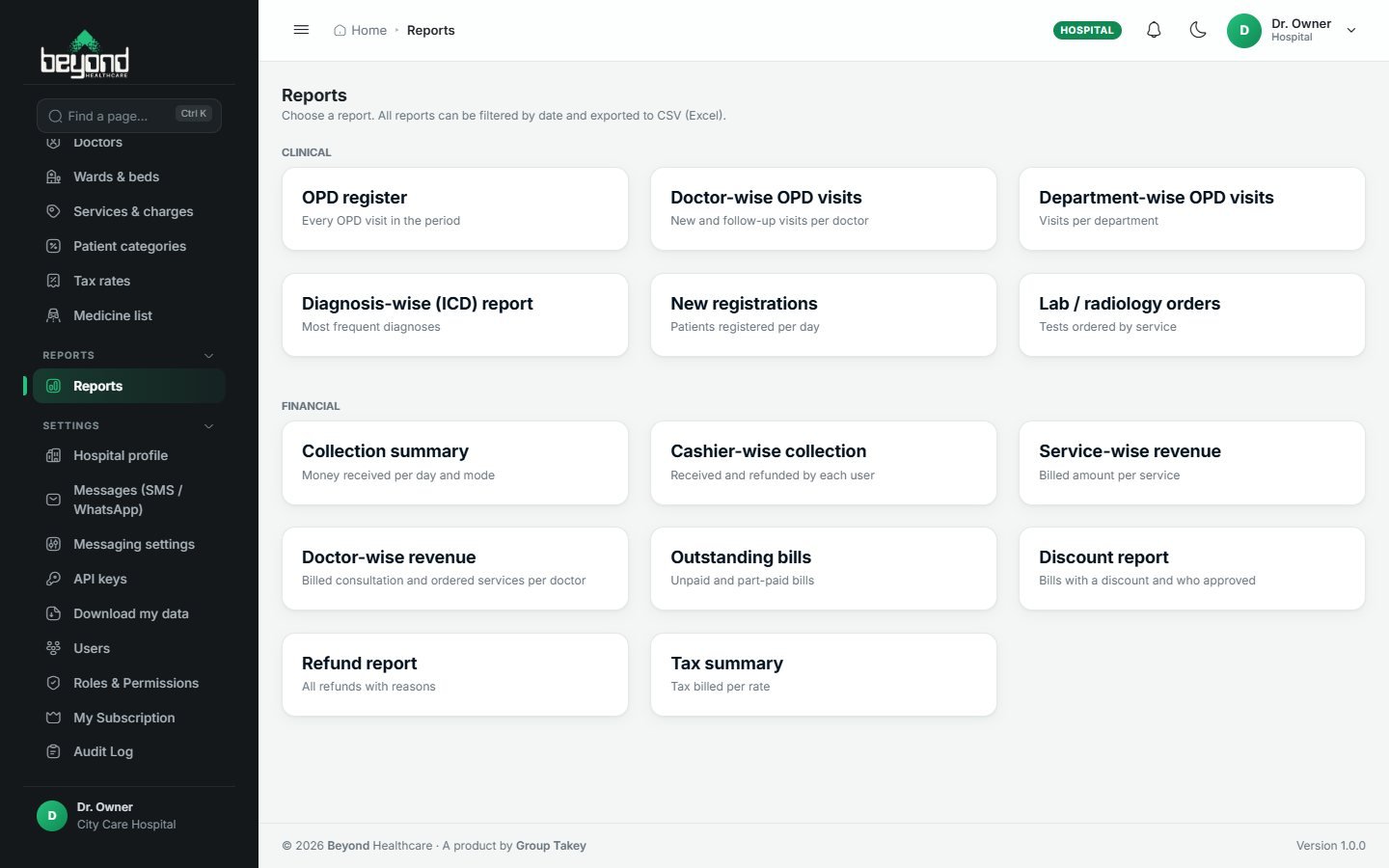
Task: Open the Doctor-wise revenue report
Action: pos(455,568)
